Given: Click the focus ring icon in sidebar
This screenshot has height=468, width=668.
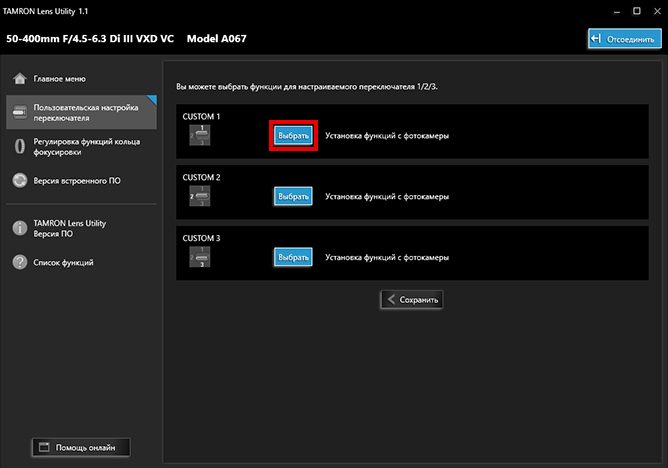Looking at the screenshot, I should coord(20,146).
